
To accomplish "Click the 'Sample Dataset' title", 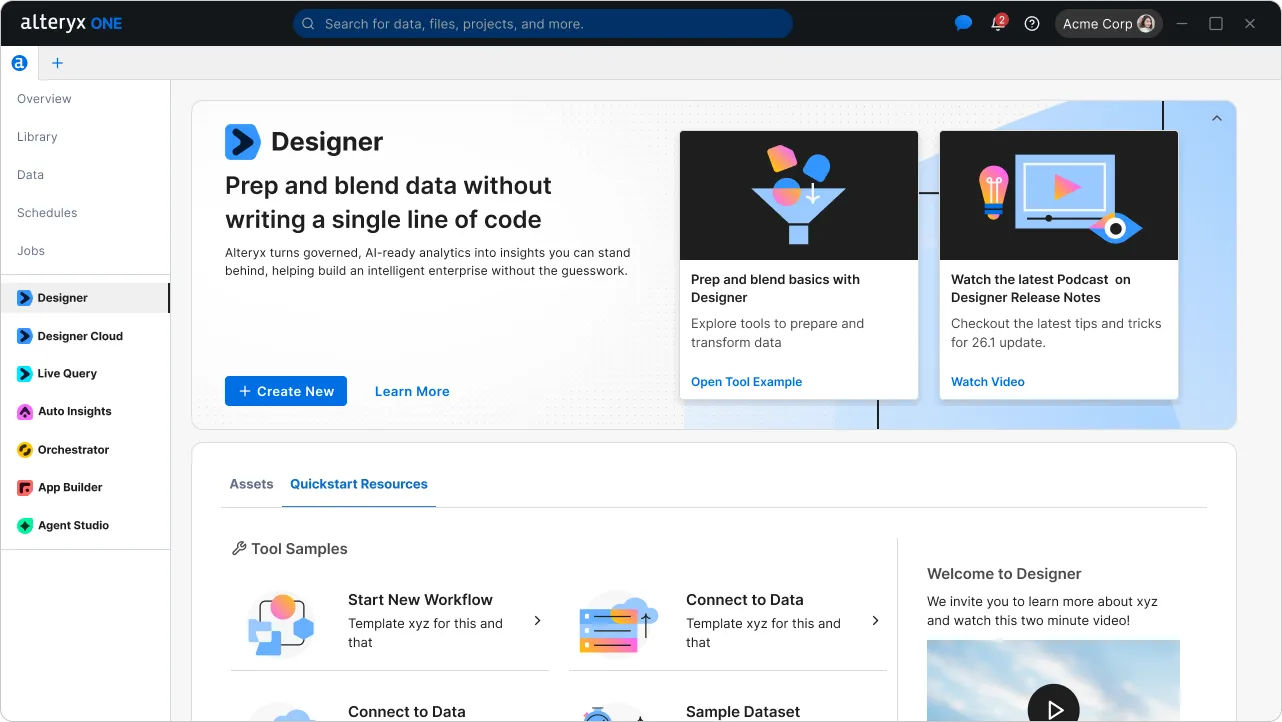I will 743,712.
